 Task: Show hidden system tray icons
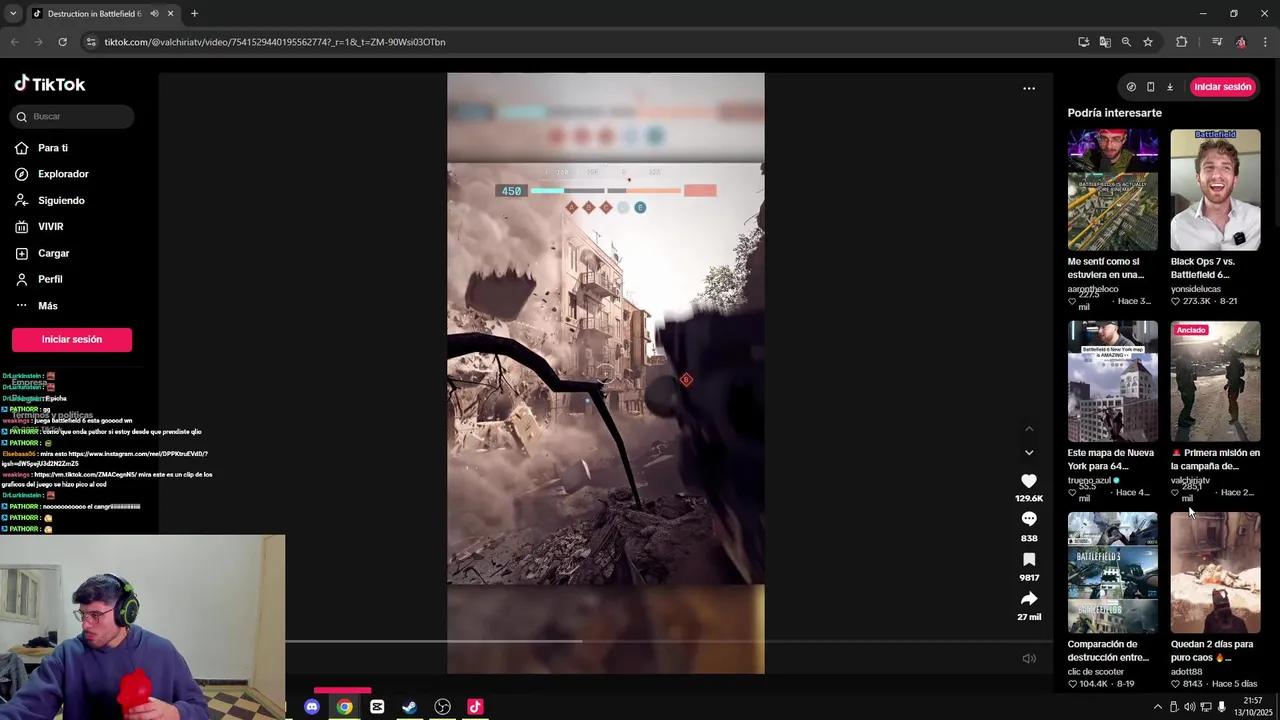click(x=1158, y=707)
